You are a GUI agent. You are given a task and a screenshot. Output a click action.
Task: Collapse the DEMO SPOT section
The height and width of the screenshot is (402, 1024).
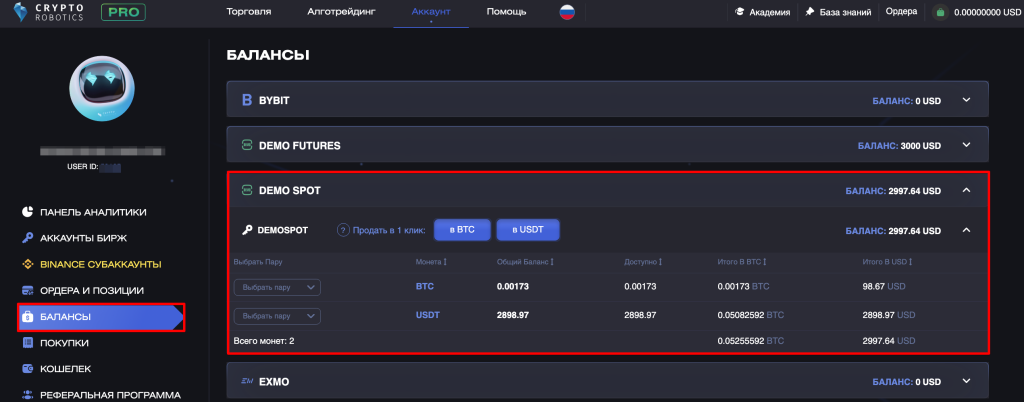pyautogui.click(x=967, y=191)
